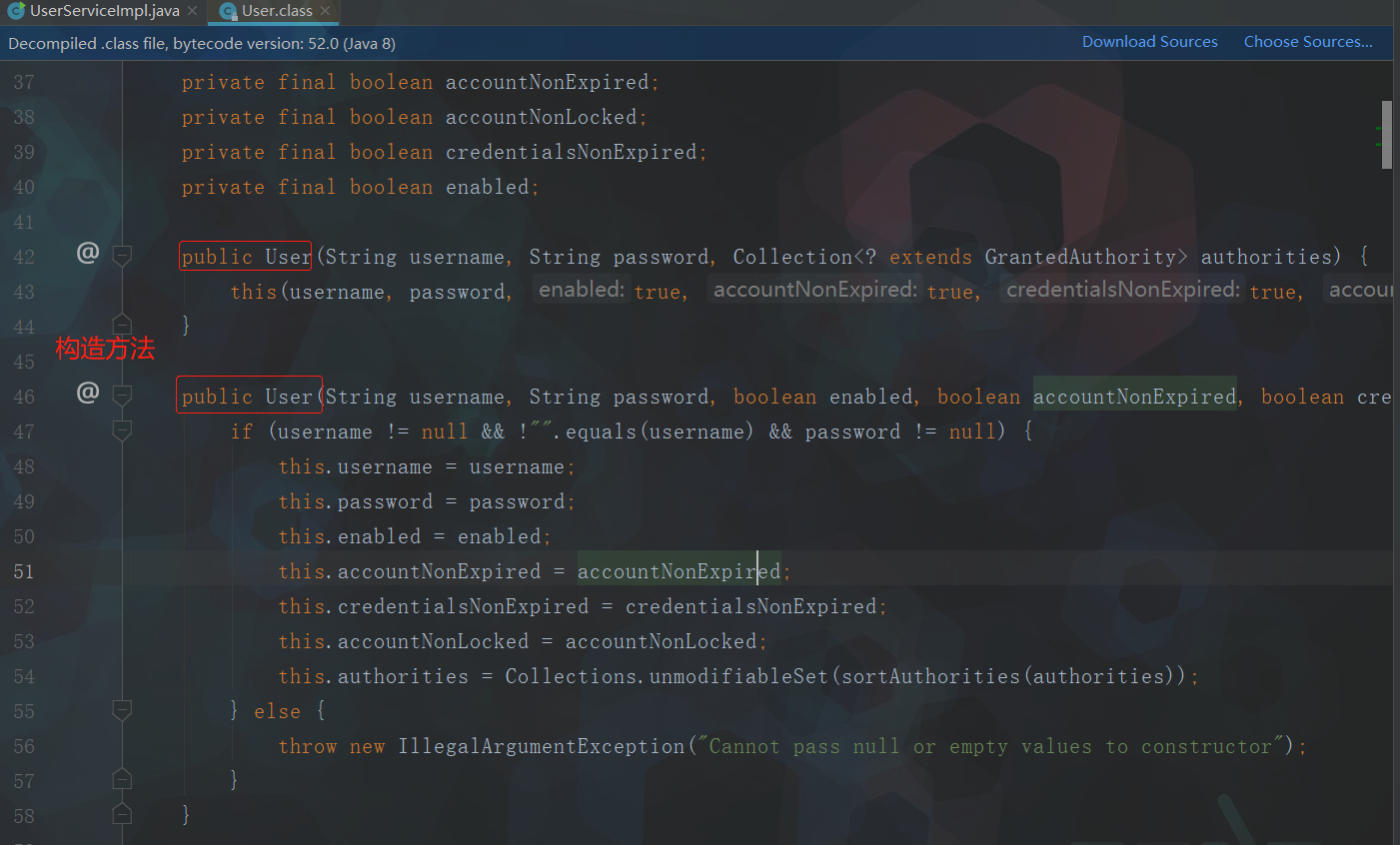Click the 'accountNonExpired:' inlay hint on line 43
The height and width of the screenshot is (845, 1400).
(815, 290)
